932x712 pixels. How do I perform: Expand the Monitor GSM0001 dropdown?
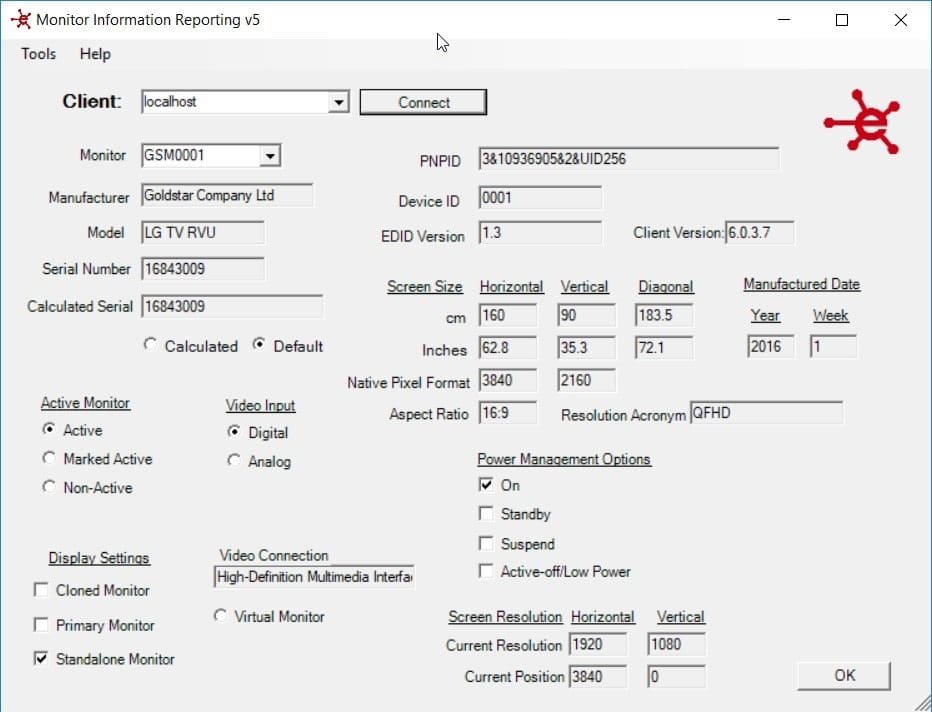[x=270, y=156]
